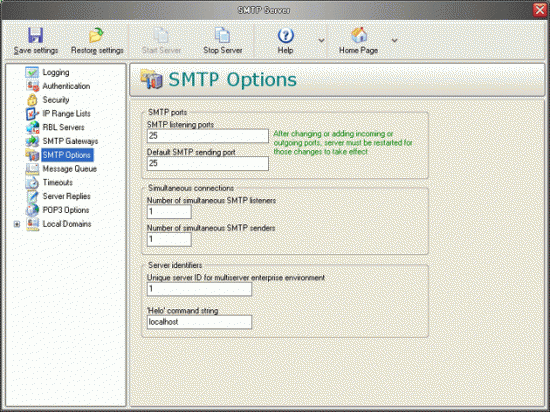Click the 'Helo' command string field
Image resolution: width=550 pixels, height=412 pixels.
tap(199, 322)
